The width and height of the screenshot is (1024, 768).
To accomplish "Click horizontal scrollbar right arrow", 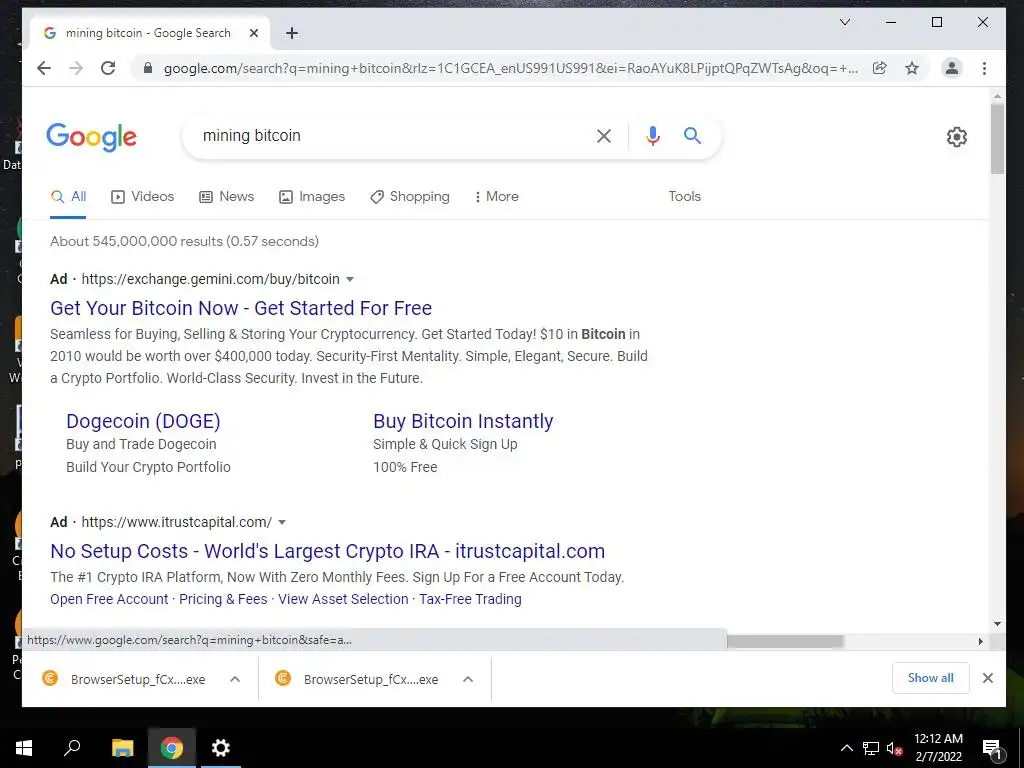I will click(x=980, y=641).
